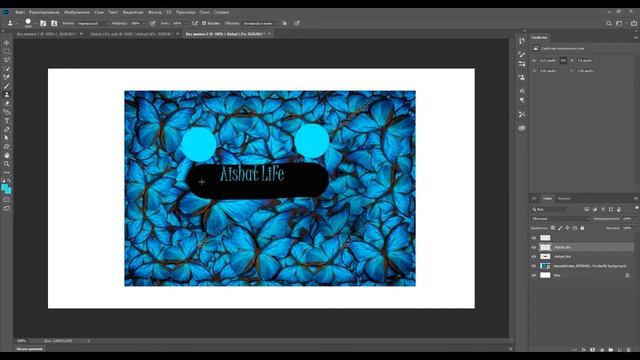Select the Hand tool
Viewport: 640px width, 360px height.
click(7, 155)
